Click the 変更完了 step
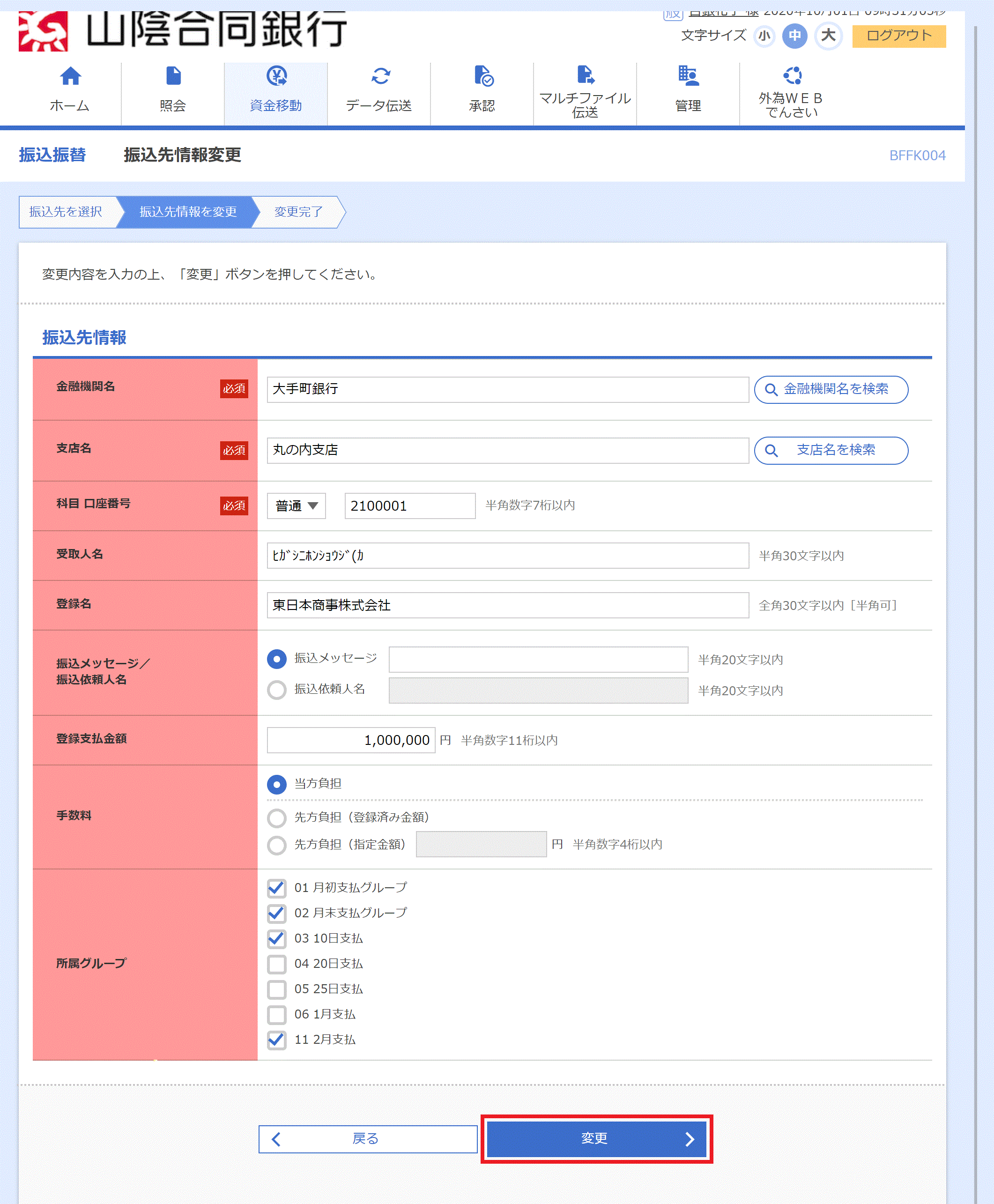The width and height of the screenshot is (994, 1204). (298, 212)
